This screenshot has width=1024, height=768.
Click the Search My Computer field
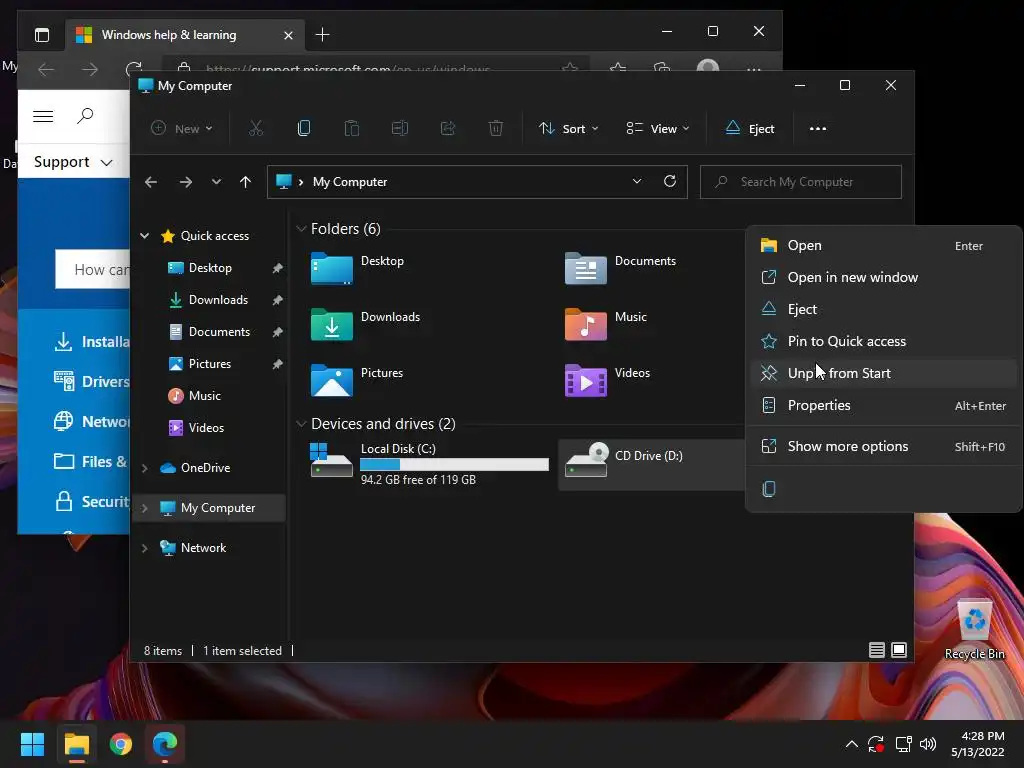[x=801, y=182]
